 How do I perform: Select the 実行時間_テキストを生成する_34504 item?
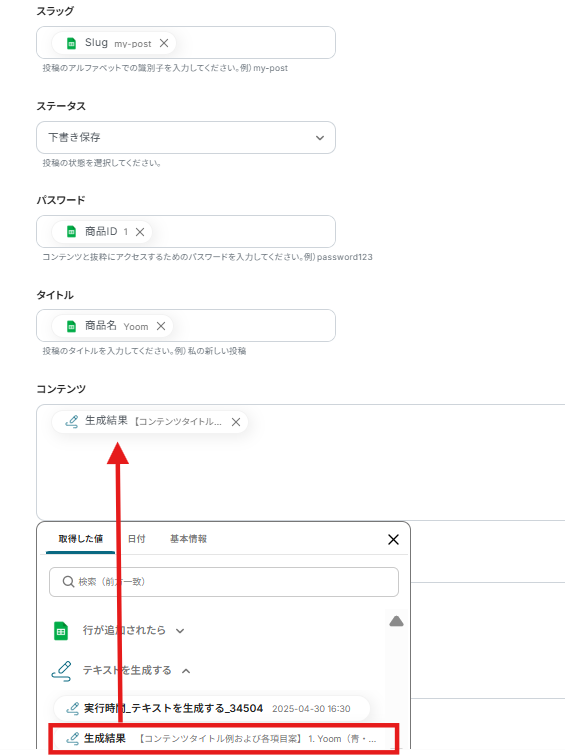coord(212,708)
